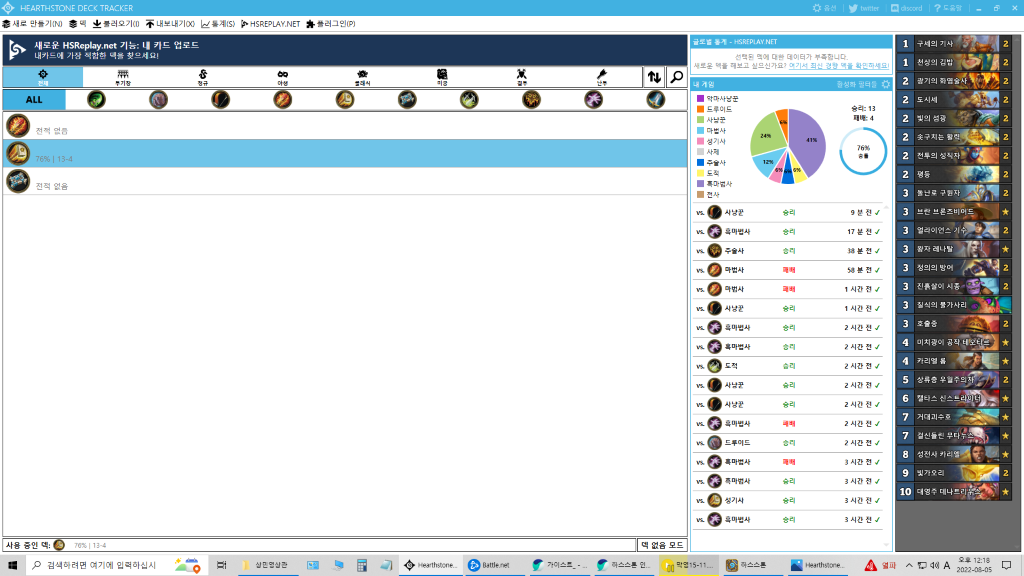Filter decks by Demon Hunter class icon
Viewport: 1024px width, 576px height.
click(96, 100)
